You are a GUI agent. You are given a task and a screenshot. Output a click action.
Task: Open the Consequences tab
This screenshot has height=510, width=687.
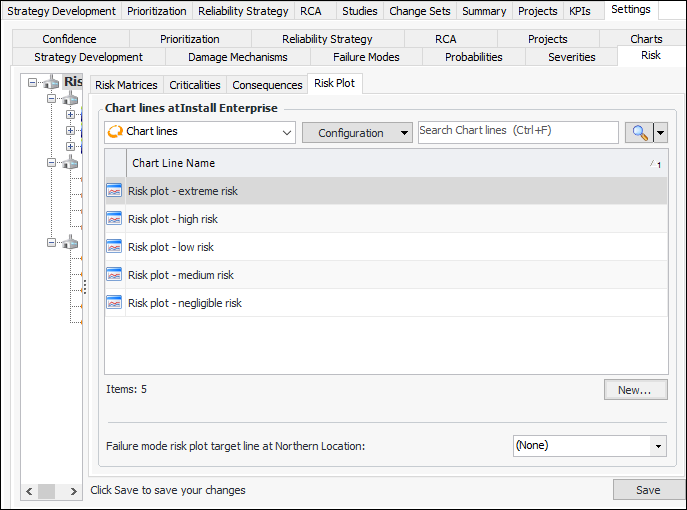(x=267, y=85)
